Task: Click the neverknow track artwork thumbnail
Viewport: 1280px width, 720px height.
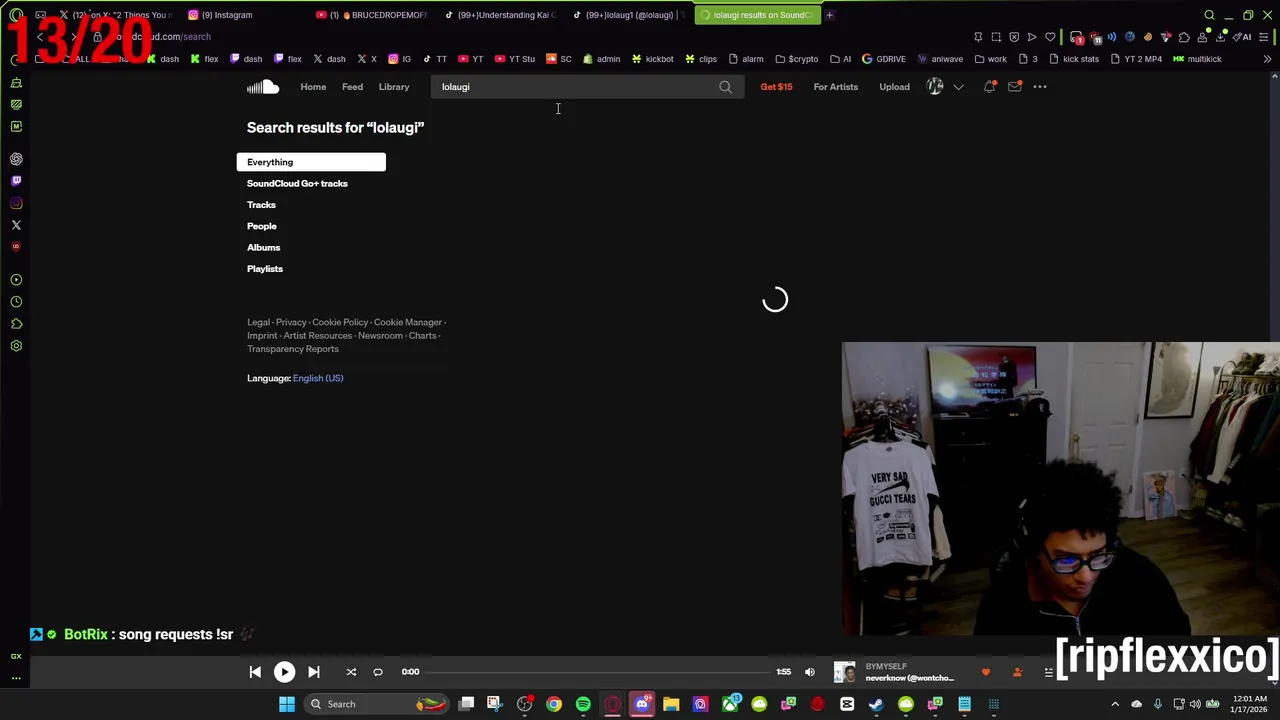Action: (x=845, y=672)
